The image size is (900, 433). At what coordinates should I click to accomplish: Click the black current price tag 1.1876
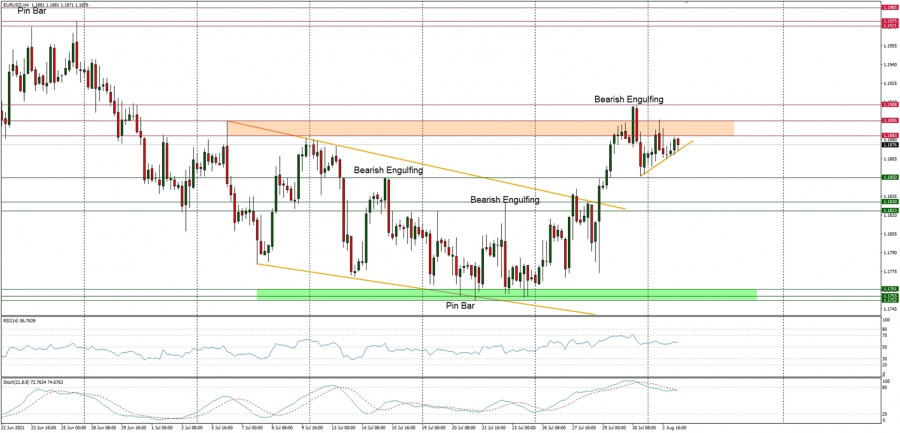tap(889, 144)
